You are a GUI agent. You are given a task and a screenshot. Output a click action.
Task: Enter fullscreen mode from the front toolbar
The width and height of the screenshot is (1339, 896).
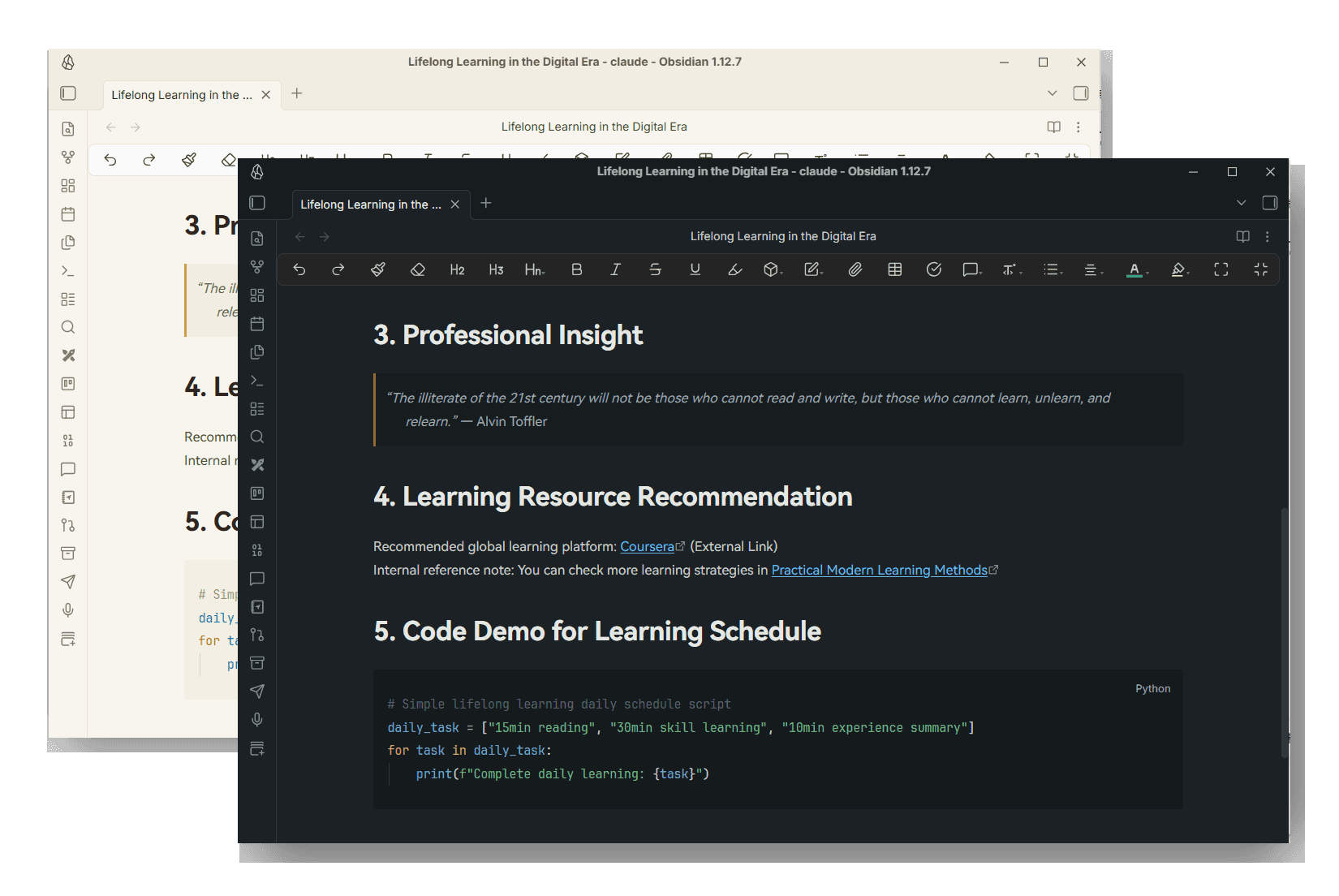click(1221, 269)
